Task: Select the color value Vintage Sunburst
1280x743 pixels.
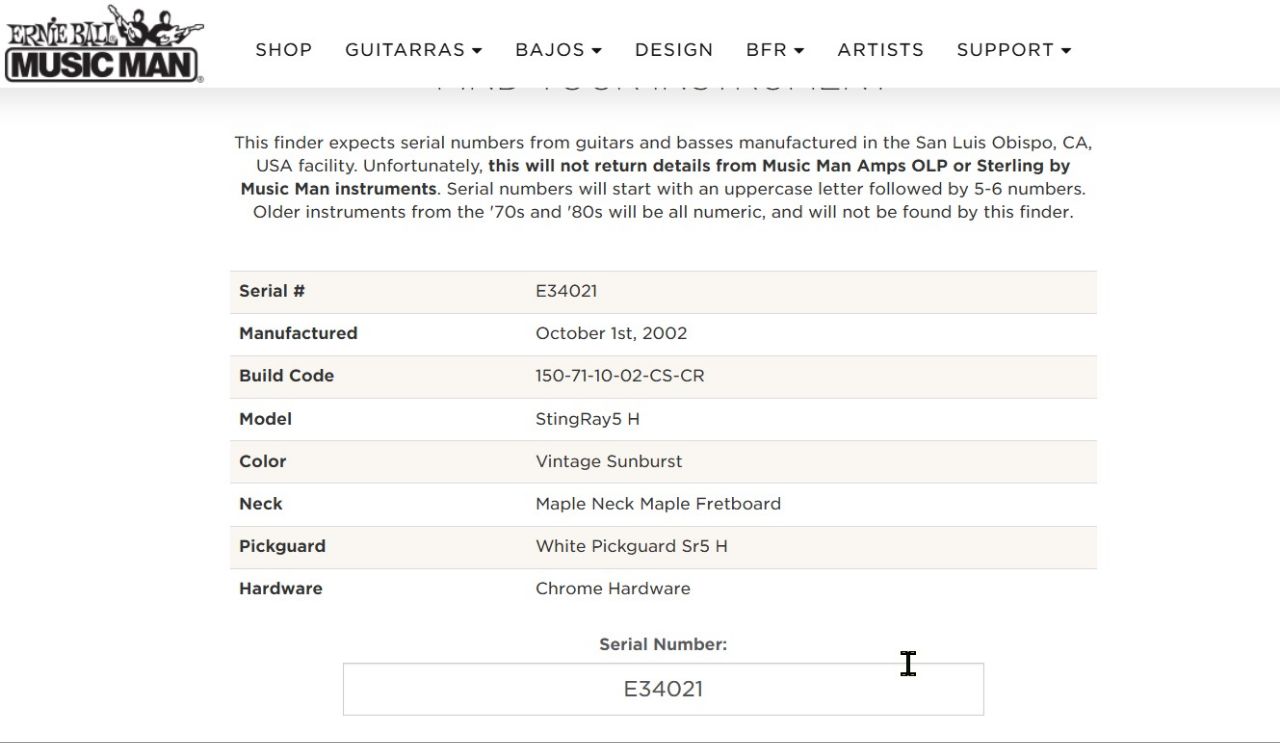Action: (609, 461)
